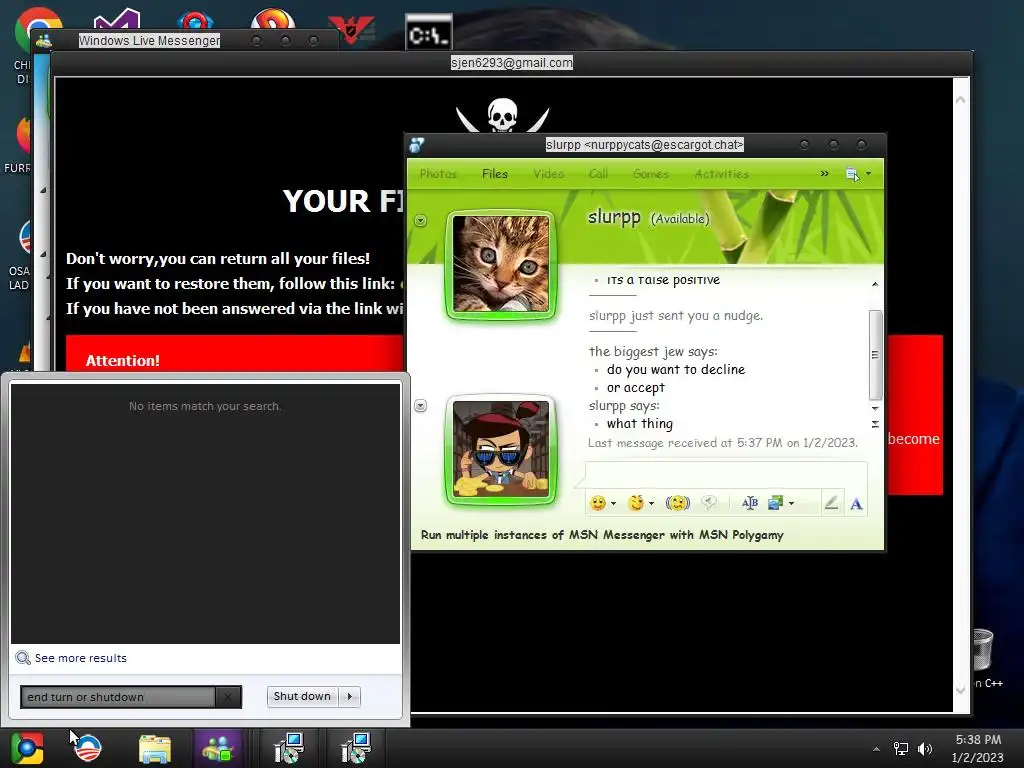Open the Messenger taskbar button
Screen dimensions: 1024x768
tap(218, 748)
